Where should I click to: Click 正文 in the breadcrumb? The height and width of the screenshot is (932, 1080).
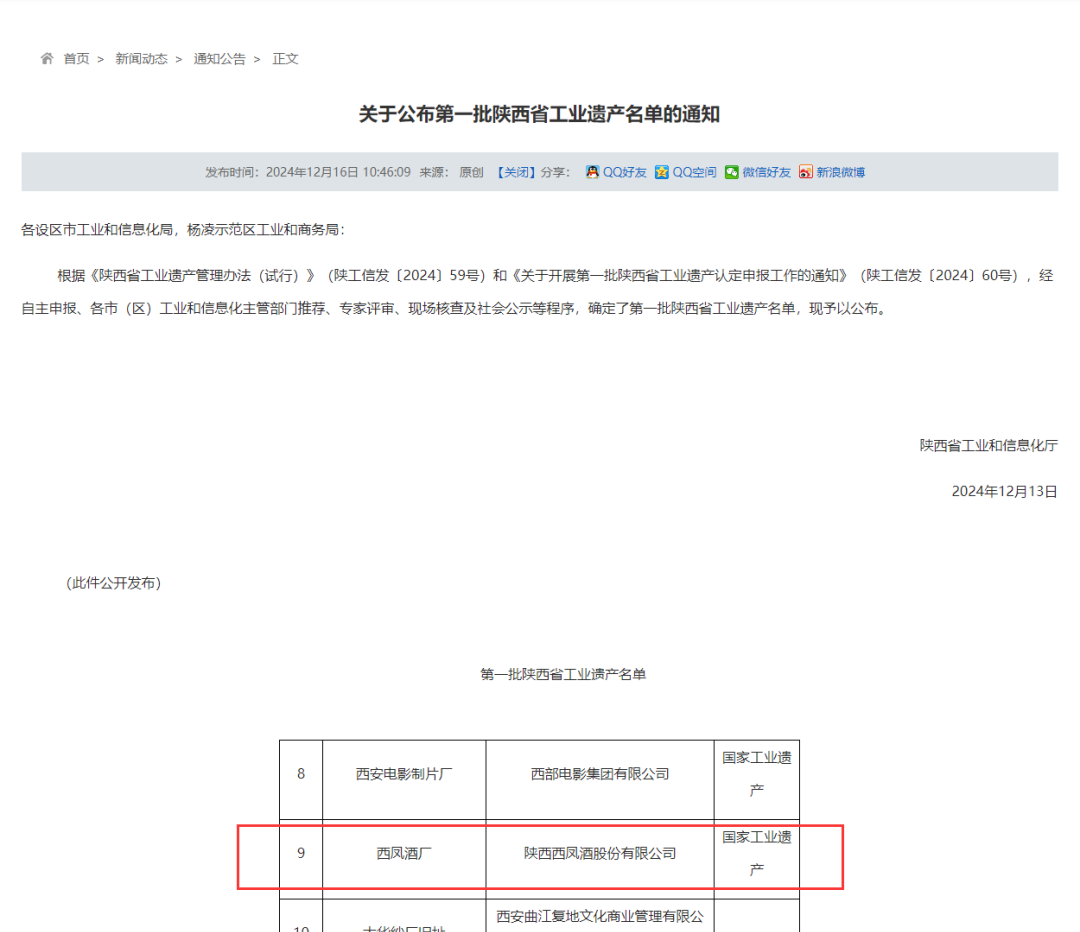pyautogui.click(x=285, y=59)
